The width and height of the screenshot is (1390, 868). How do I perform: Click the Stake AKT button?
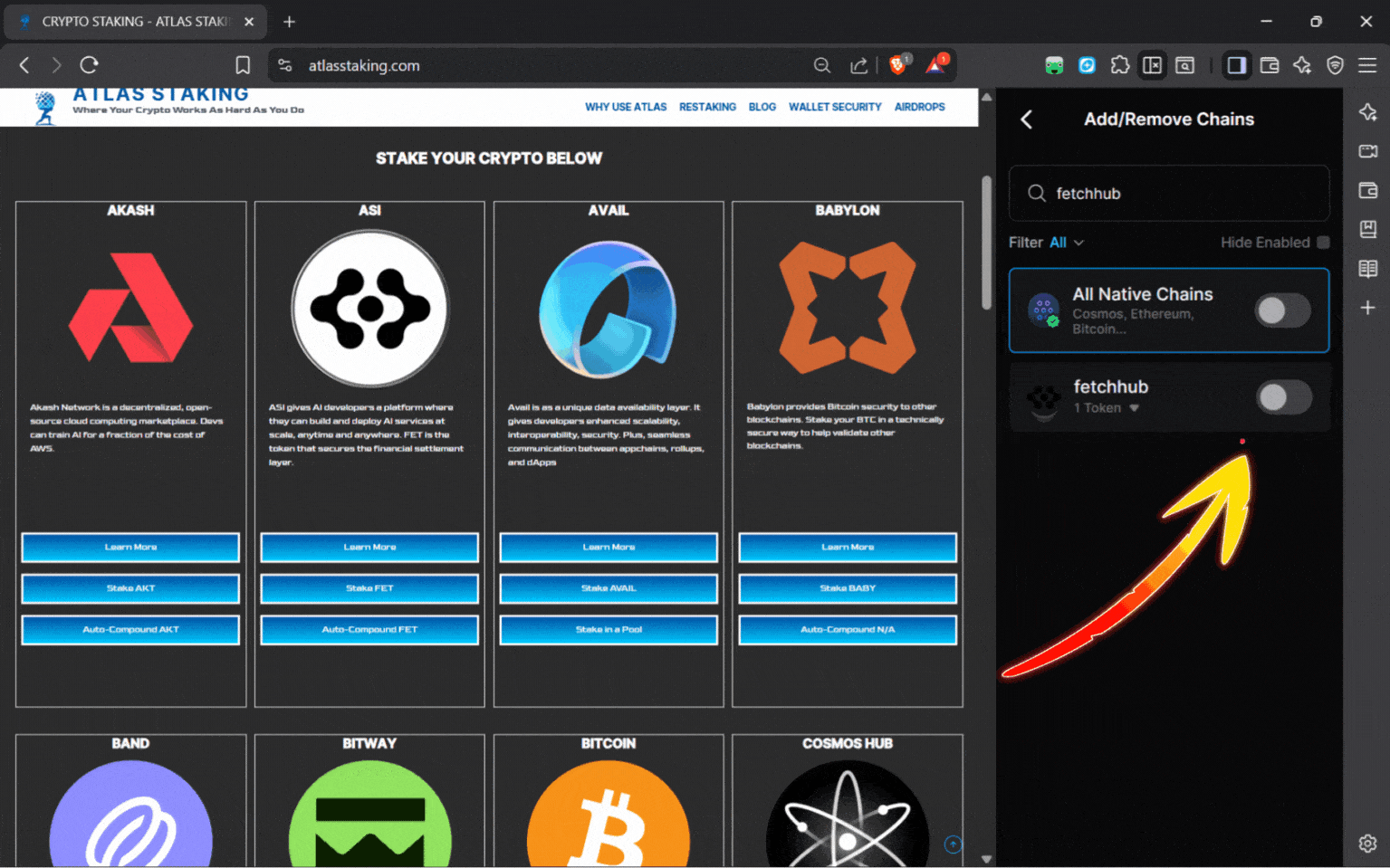(x=130, y=588)
